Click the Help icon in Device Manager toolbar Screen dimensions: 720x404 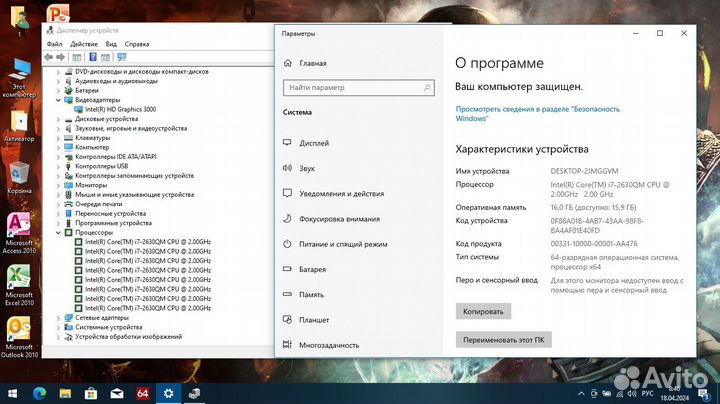point(93,57)
